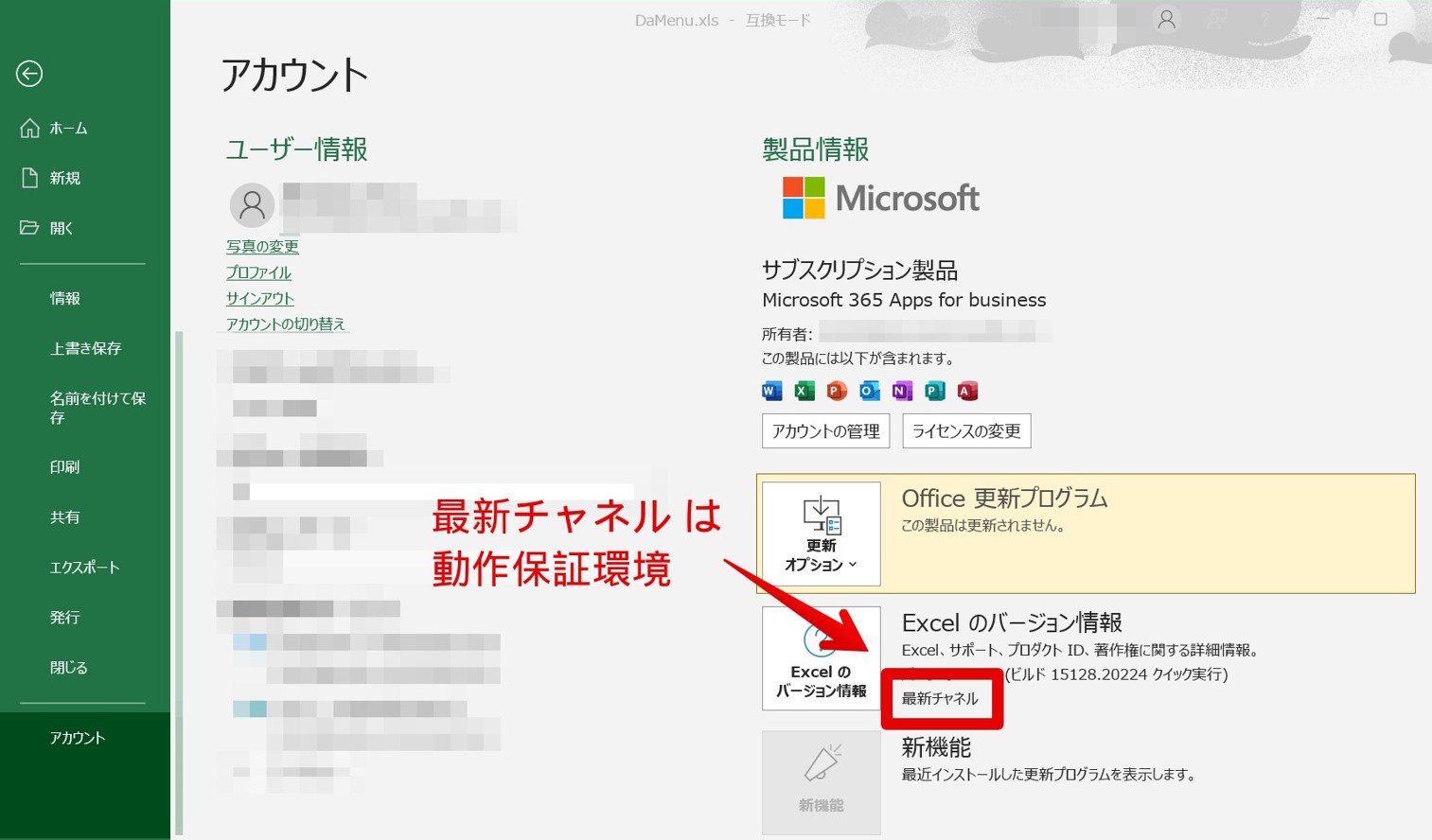Click the Microsoft 365 Apps for business text
This screenshot has height=840, width=1432.
(x=904, y=300)
